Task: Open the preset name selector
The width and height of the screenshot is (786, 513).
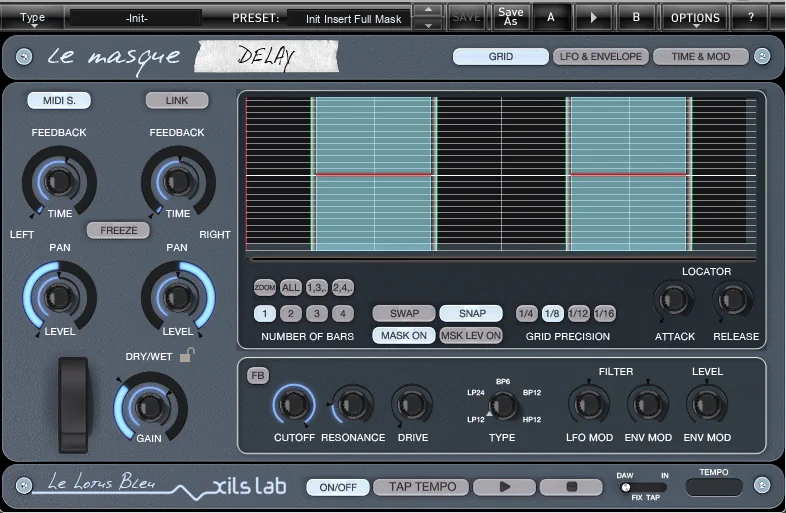Action: [349, 19]
